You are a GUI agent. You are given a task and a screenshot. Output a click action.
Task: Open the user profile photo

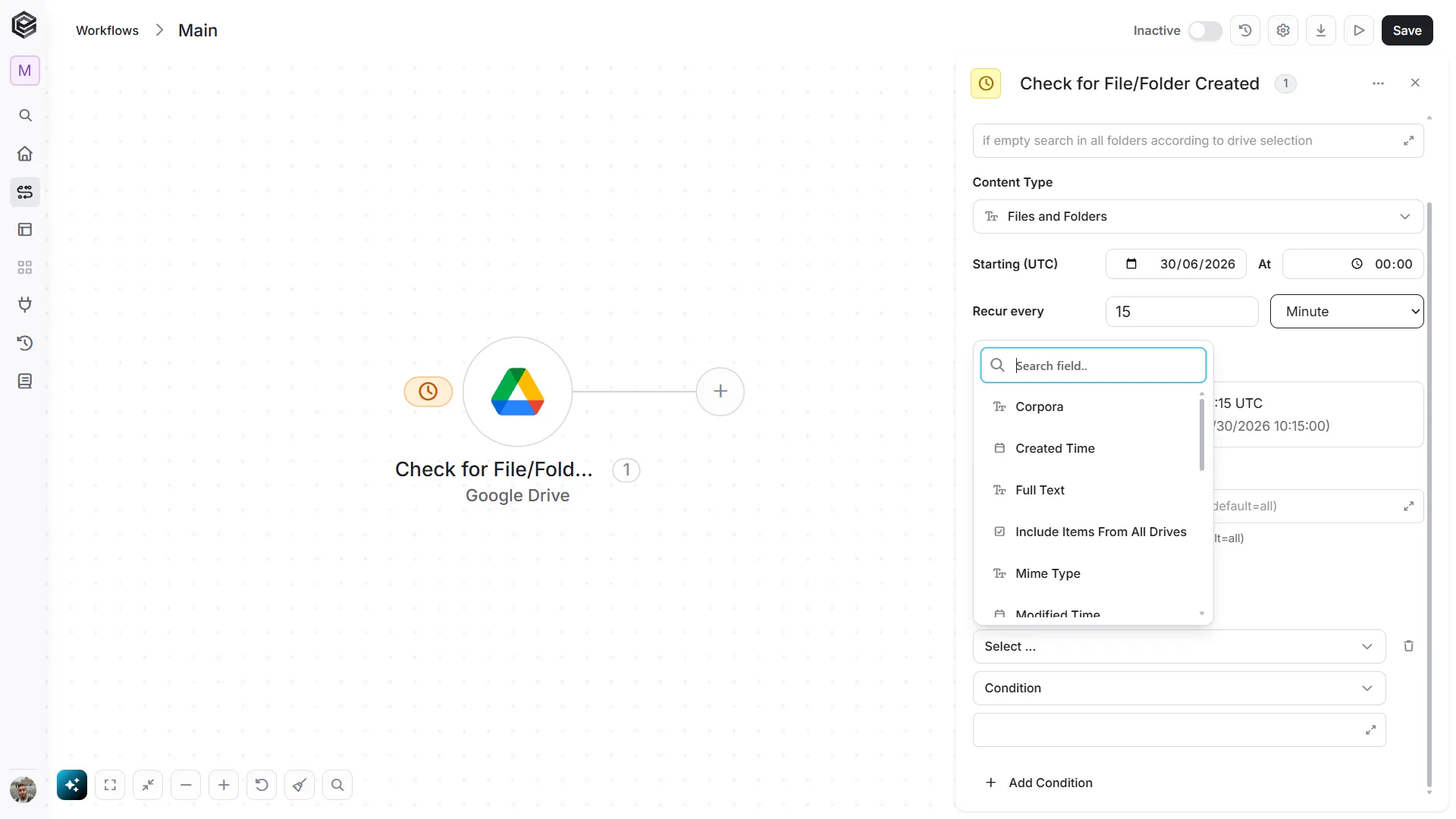pos(24,789)
